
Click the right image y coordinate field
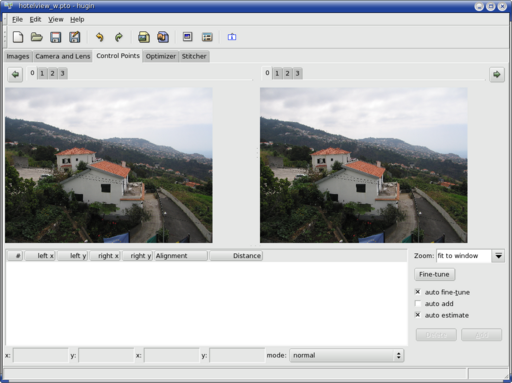click(237, 355)
